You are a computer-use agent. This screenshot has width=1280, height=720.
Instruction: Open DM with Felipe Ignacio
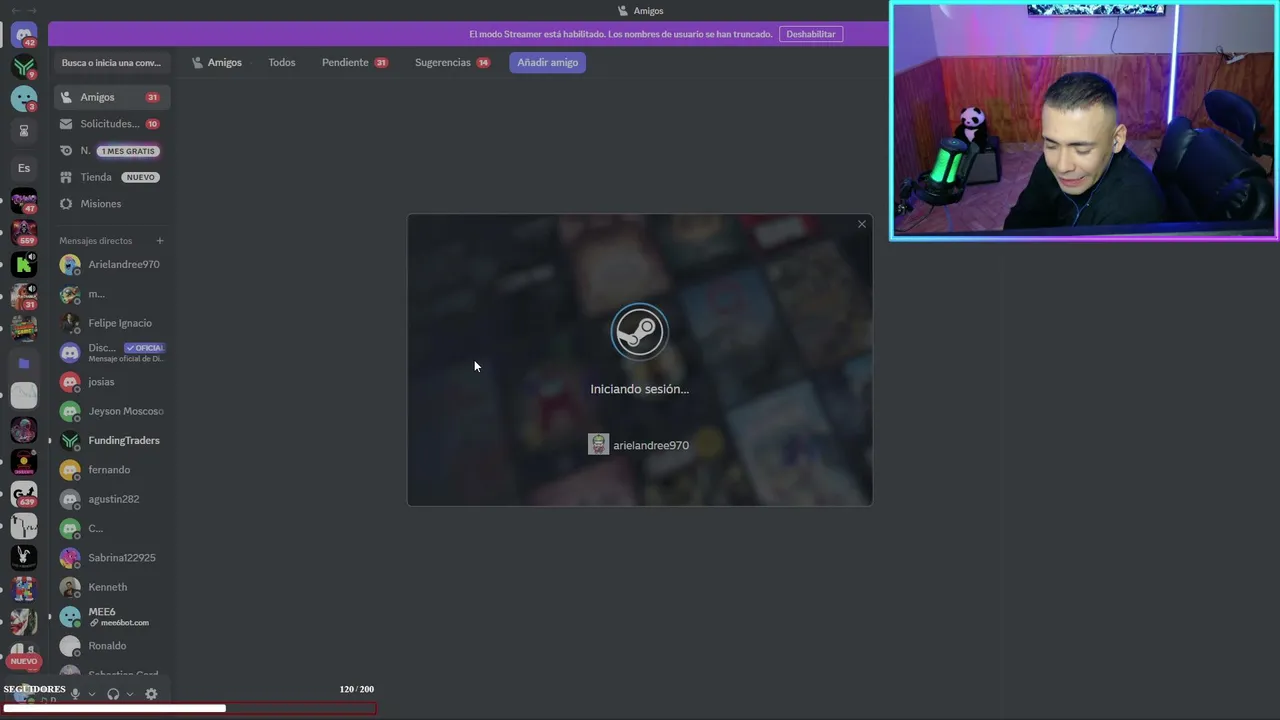coord(112,323)
